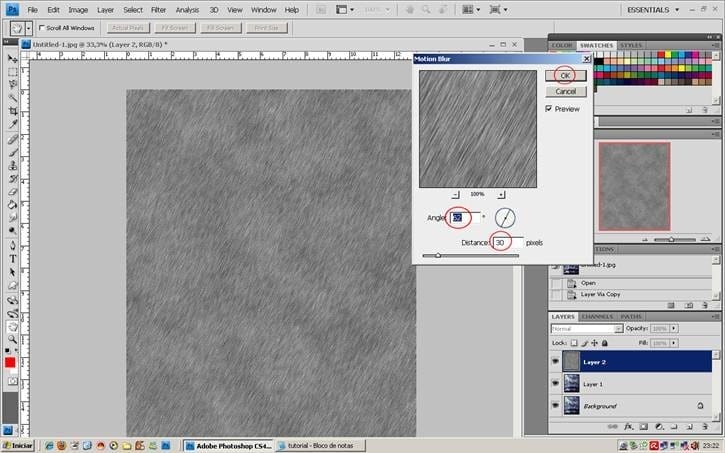Select the Healing Brush tool
The height and width of the screenshot is (453, 725).
tap(12, 140)
